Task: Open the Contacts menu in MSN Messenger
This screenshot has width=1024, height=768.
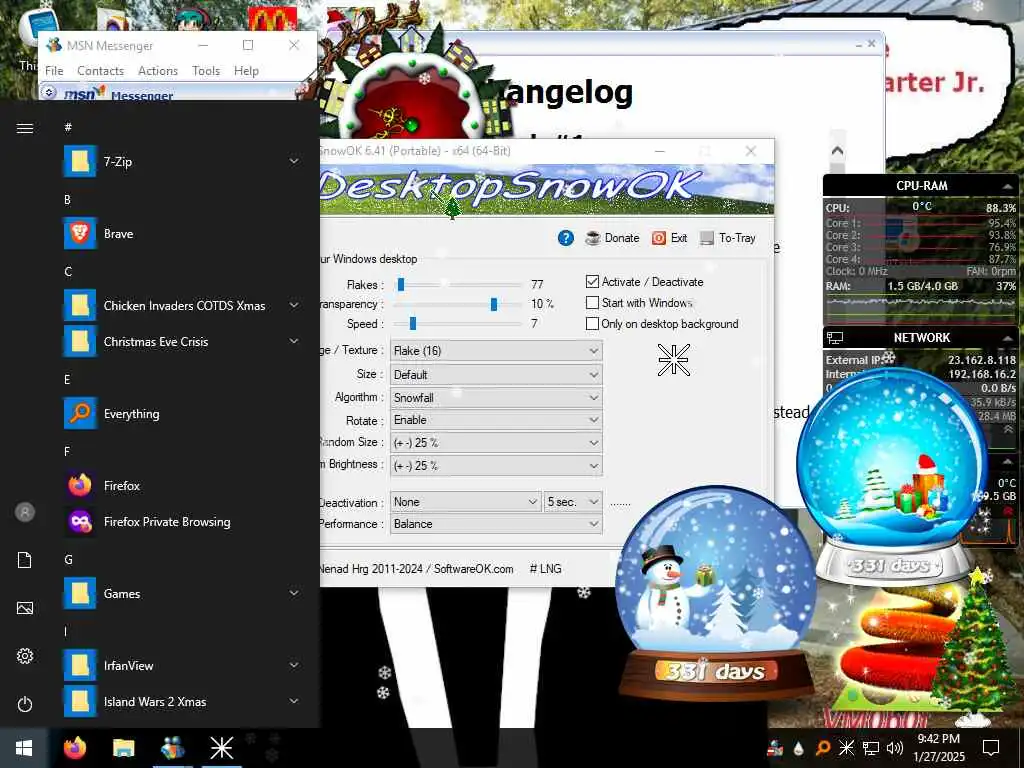Action: (x=100, y=71)
